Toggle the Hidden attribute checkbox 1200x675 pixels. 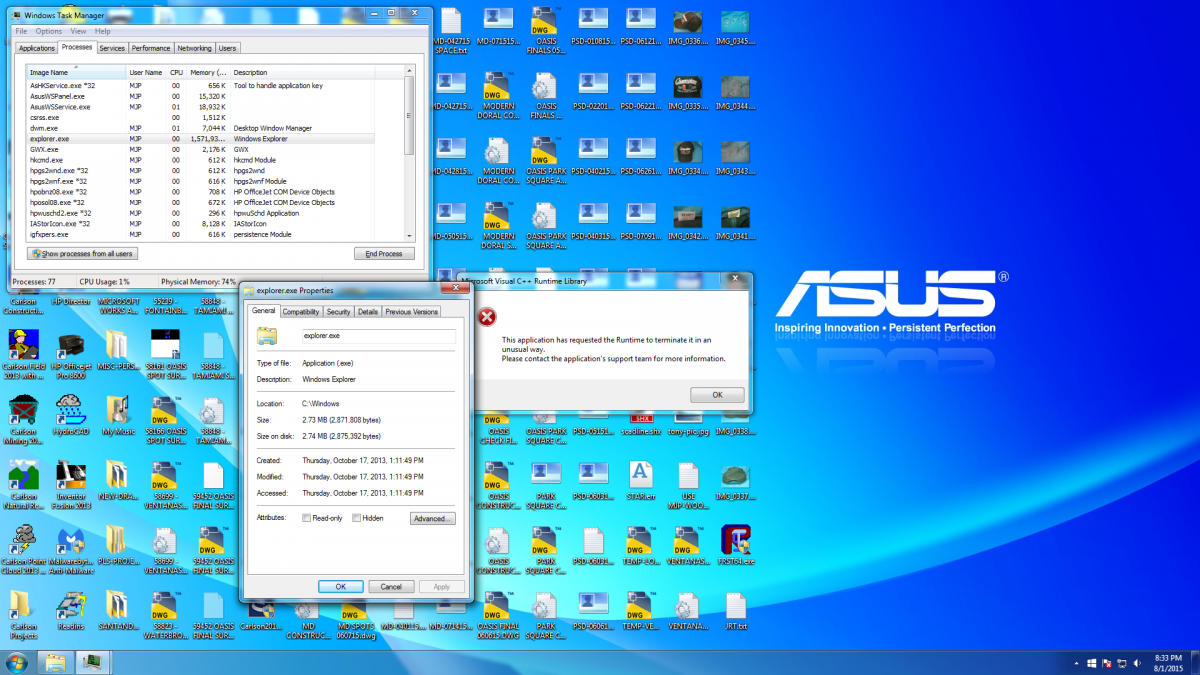[x=357, y=518]
